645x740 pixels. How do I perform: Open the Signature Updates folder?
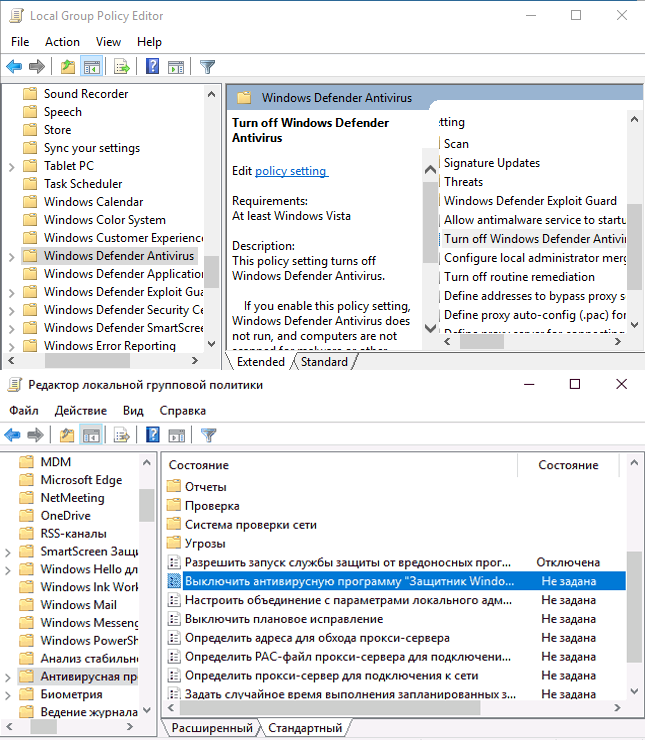click(x=492, y=163)
